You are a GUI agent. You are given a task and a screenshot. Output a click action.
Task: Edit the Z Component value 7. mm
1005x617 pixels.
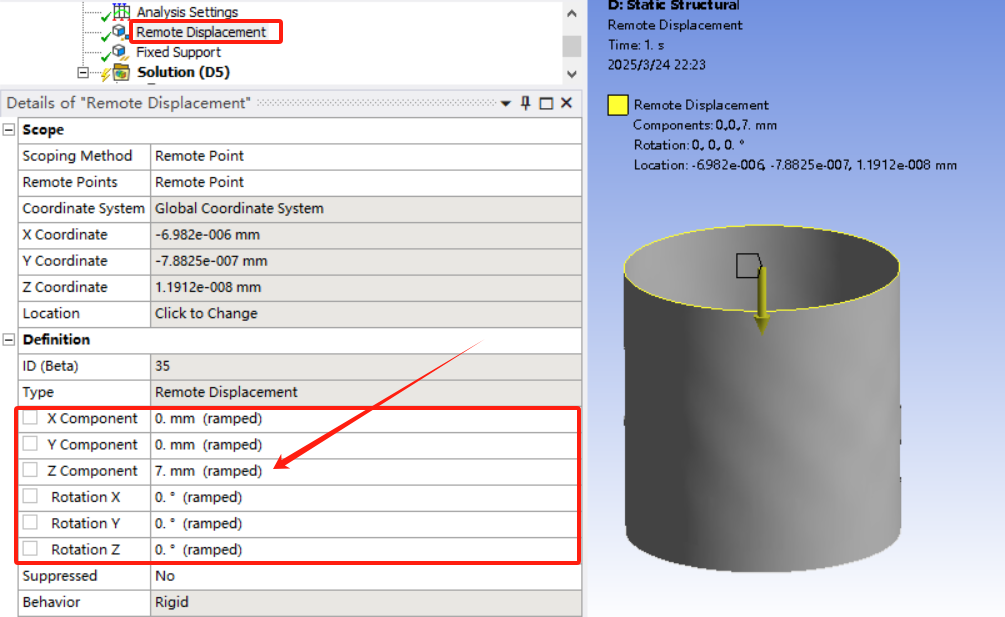pyautogui.click(x=366, y=471)
